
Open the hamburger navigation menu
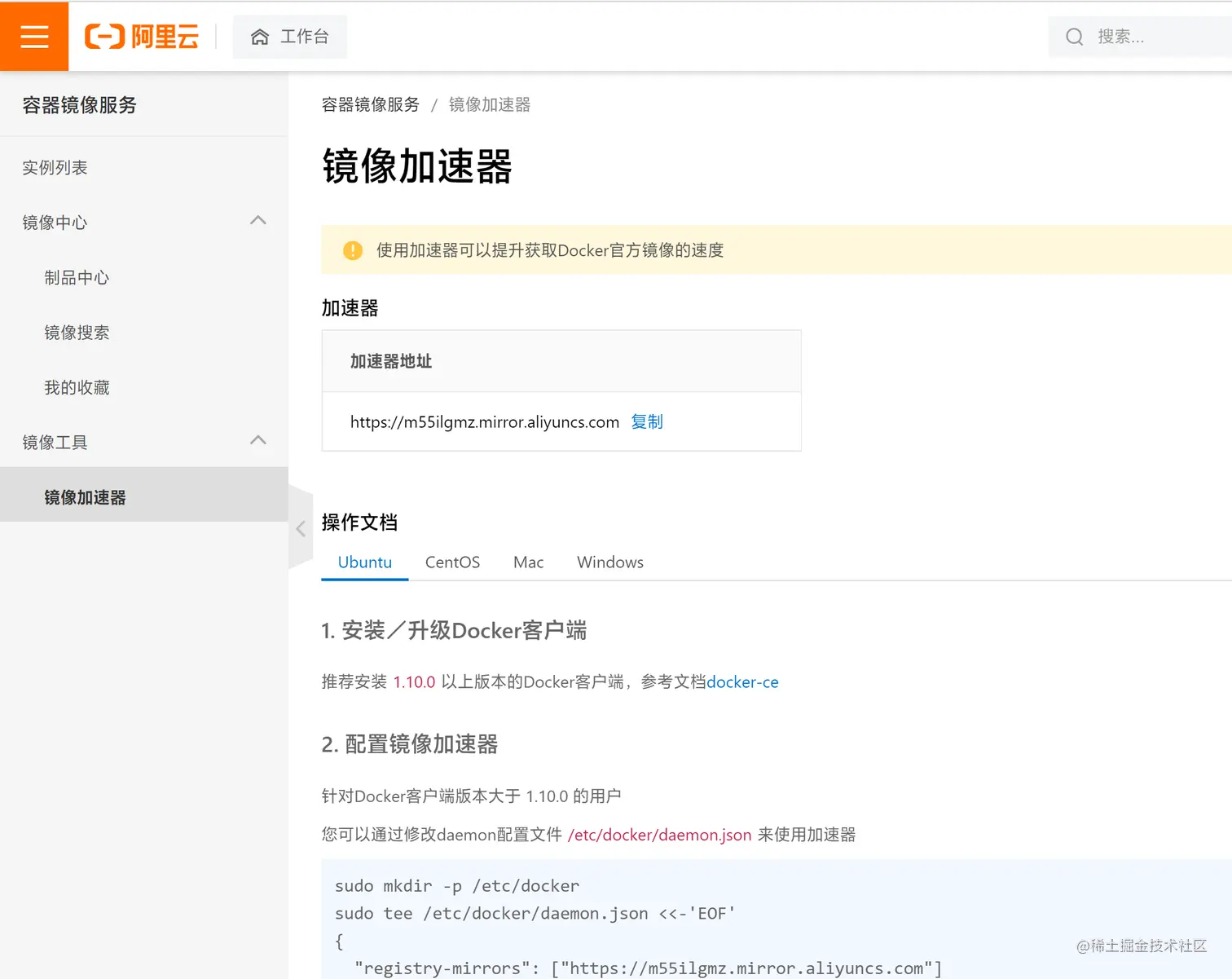[x=34, y=36]
